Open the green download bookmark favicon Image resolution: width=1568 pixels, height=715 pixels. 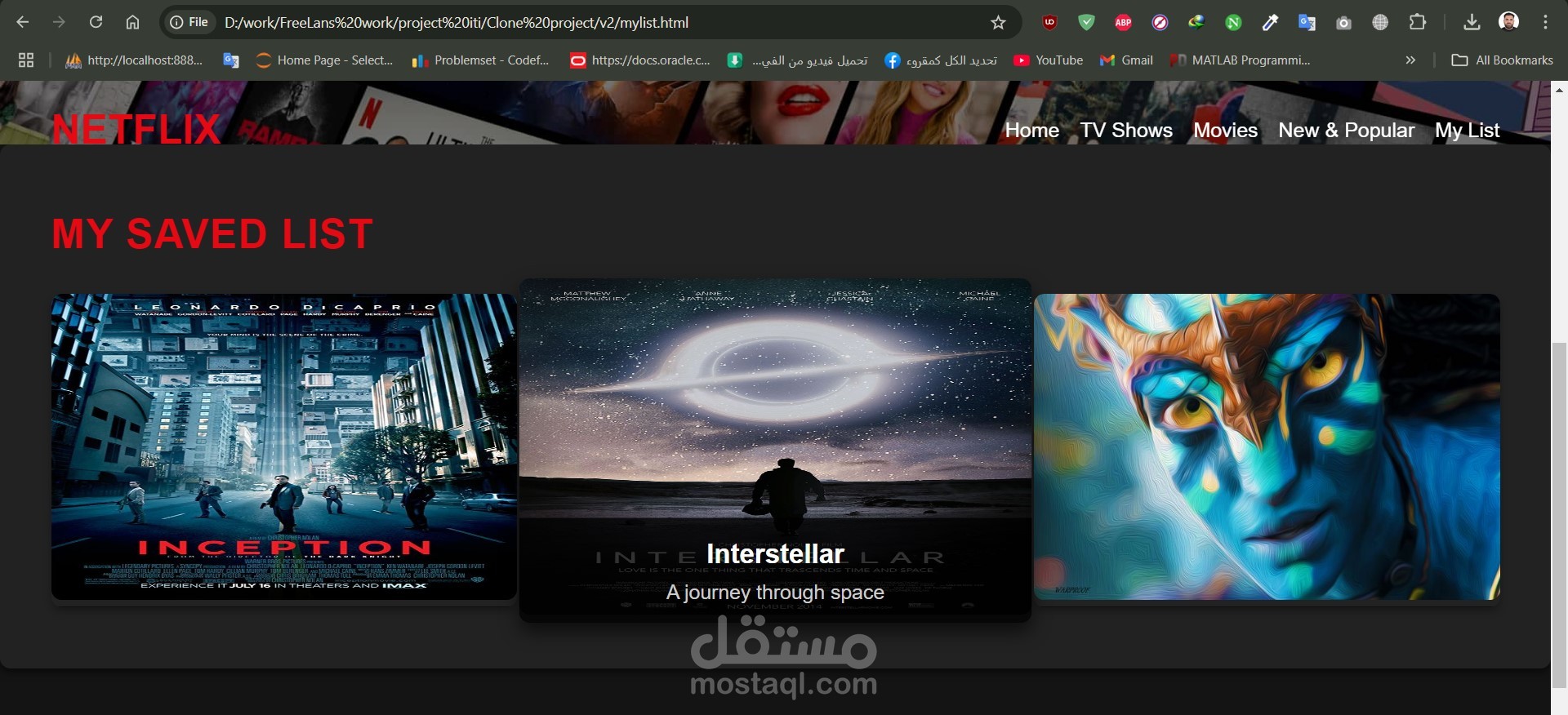[x=735, y=60]
